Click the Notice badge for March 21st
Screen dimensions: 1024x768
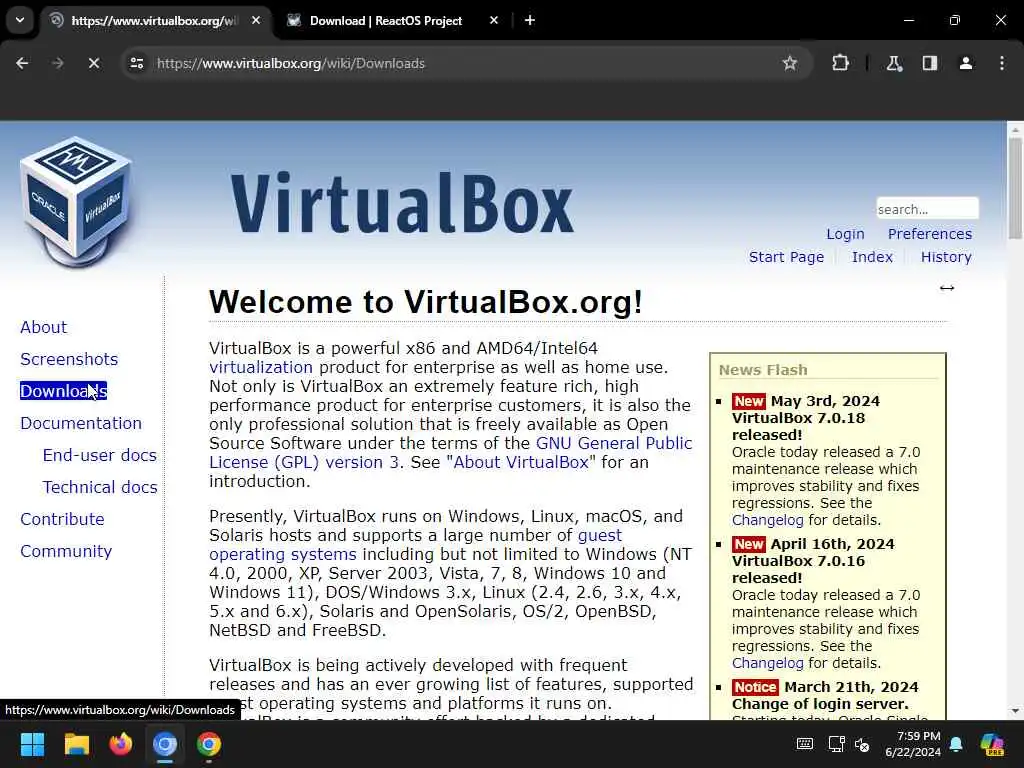pyautogui.click(x=755, y=687)
